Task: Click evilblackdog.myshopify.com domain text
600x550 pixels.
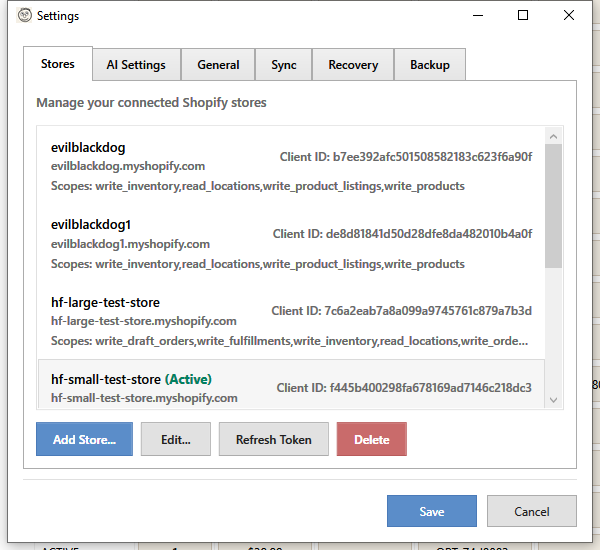Action: click(128, 166)
